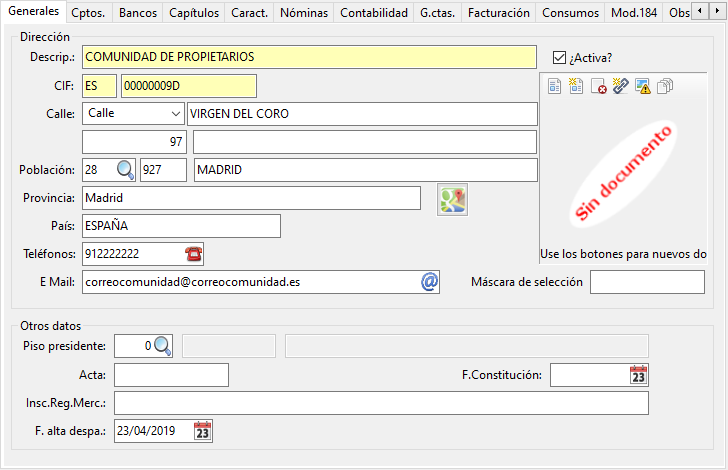Open the F. alta despa. calendar
The width and height of the screenshot is (728, 470).
[202, 431]
